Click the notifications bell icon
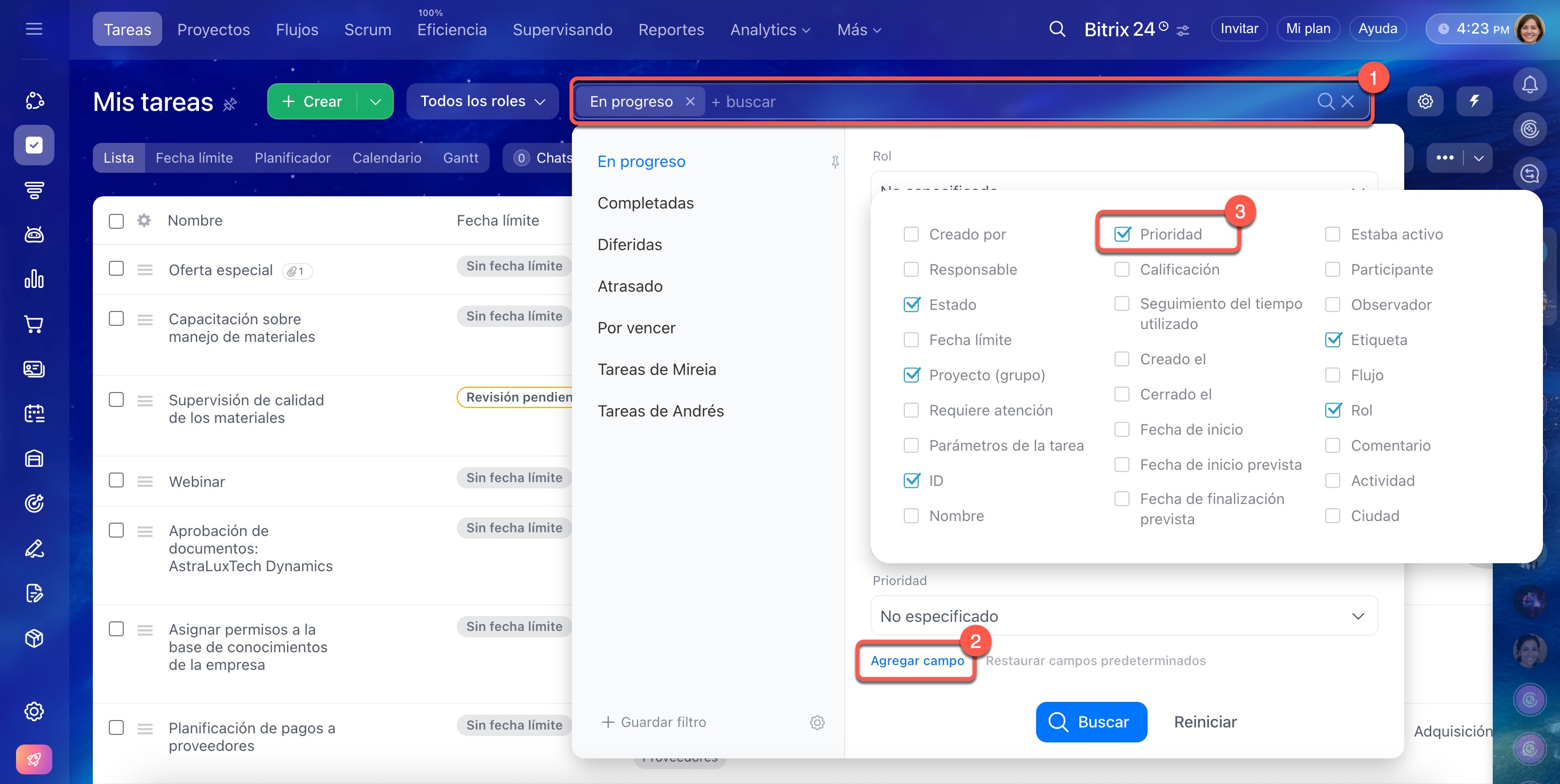The height and width of the screenshot is (784, 1560). [x=1529, y=84]
